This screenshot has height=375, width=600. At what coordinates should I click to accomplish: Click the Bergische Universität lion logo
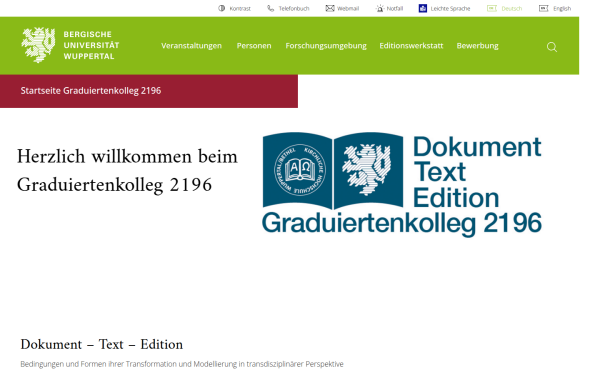tap(38, 45)
